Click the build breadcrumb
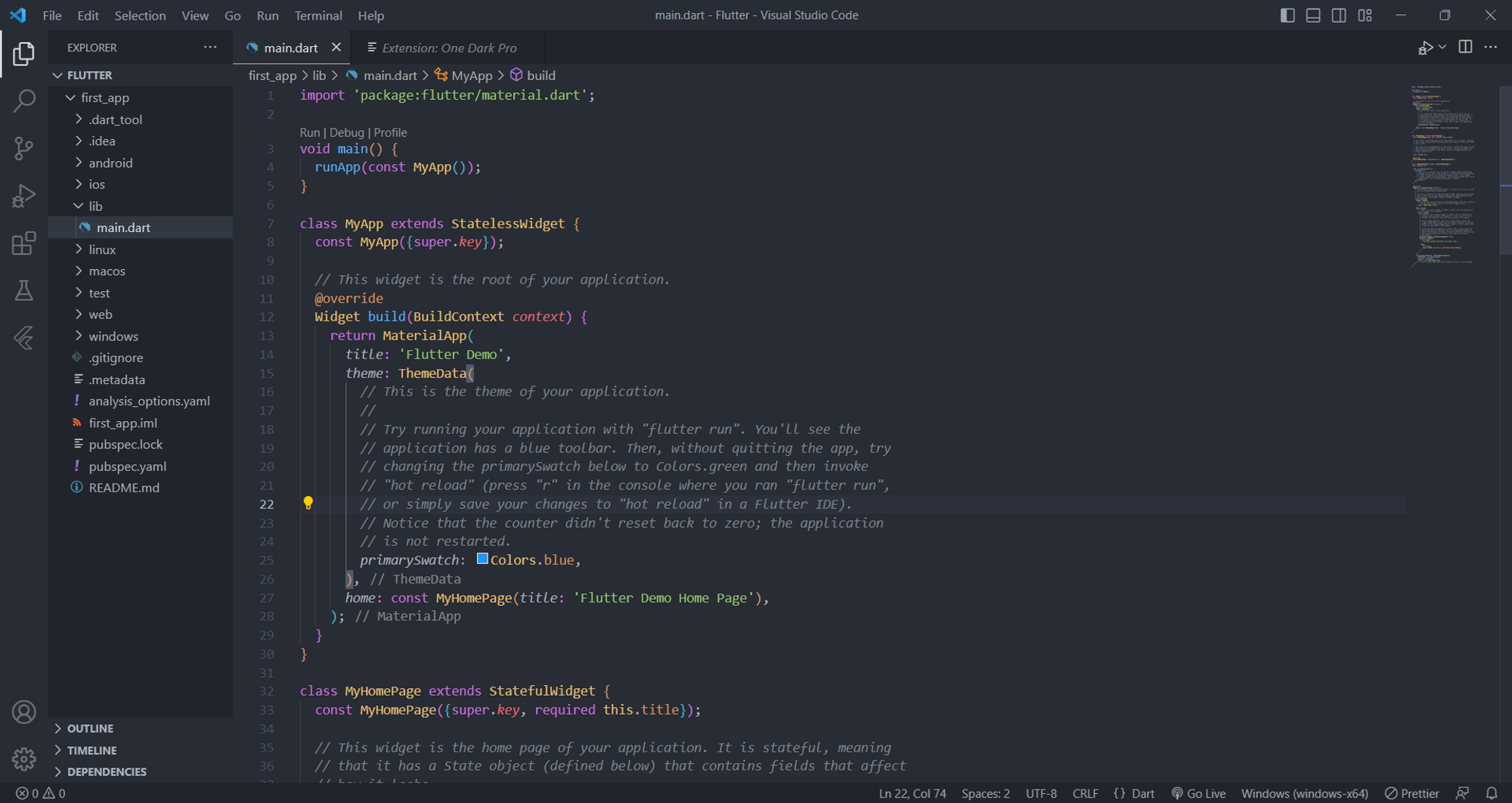This screenshot has width=1512, height=803. (533, 76)
